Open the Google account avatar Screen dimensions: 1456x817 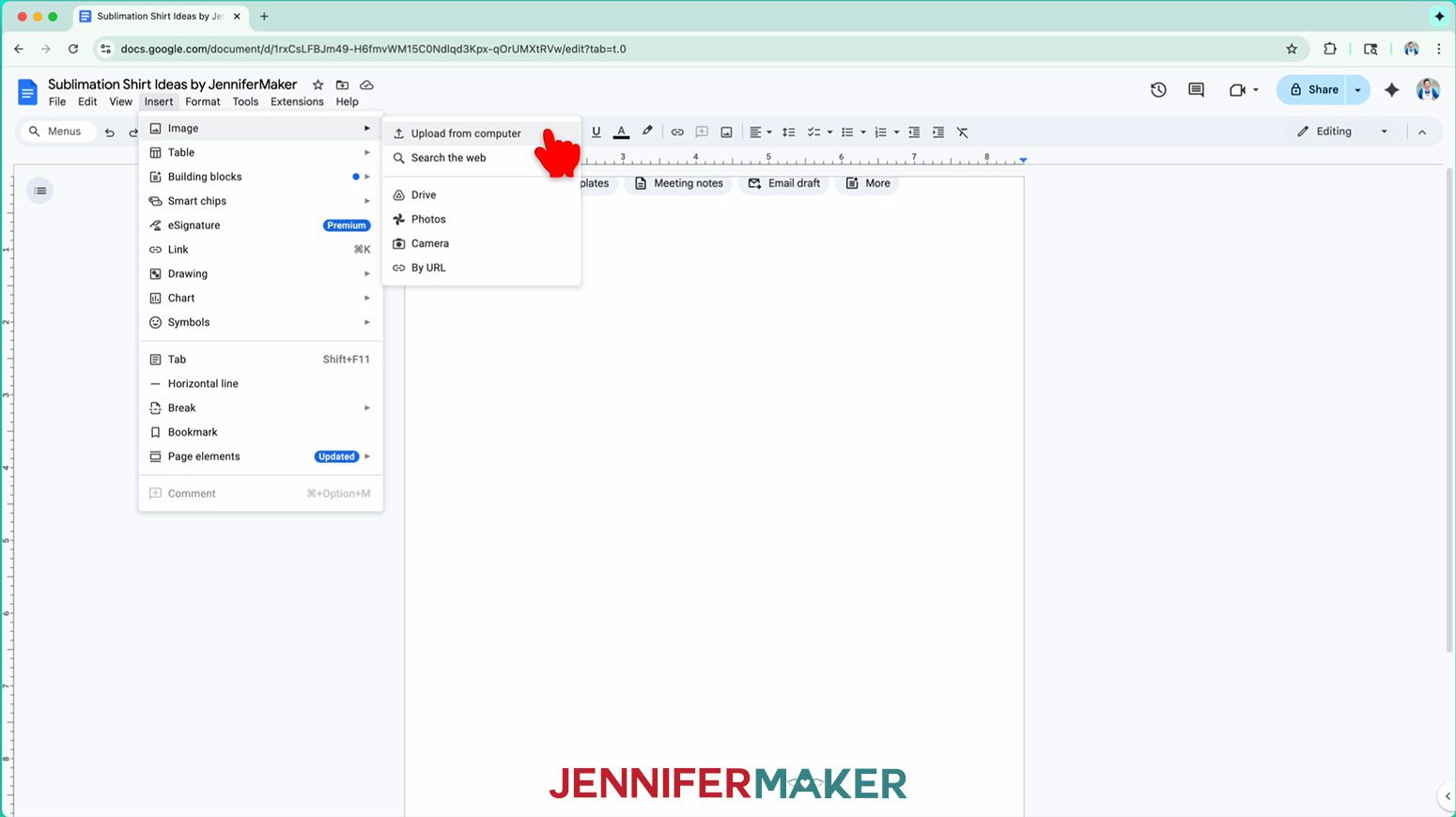point(1428,90)
